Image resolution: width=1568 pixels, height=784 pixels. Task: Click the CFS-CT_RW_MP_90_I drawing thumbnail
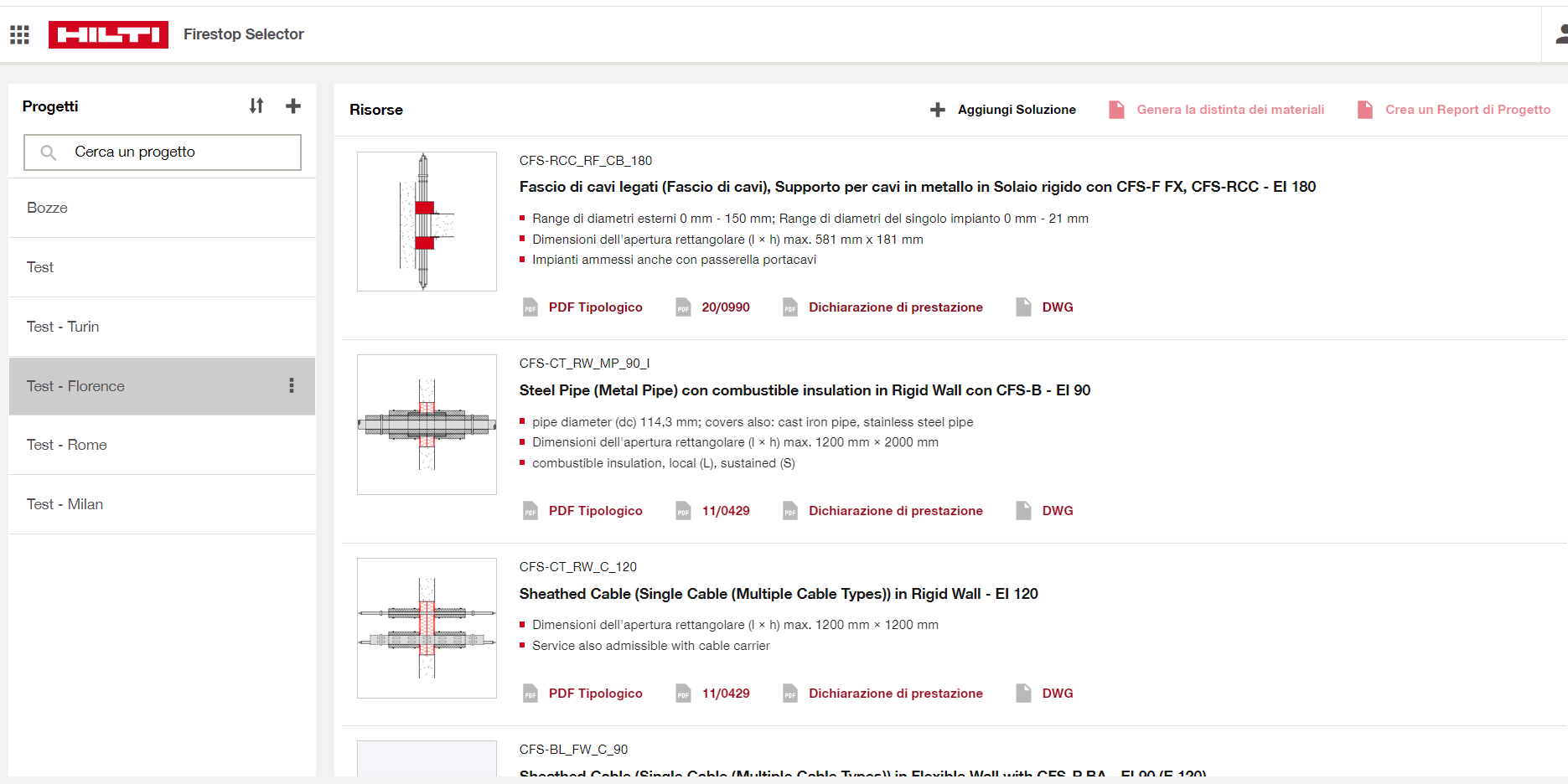point(427,425)
